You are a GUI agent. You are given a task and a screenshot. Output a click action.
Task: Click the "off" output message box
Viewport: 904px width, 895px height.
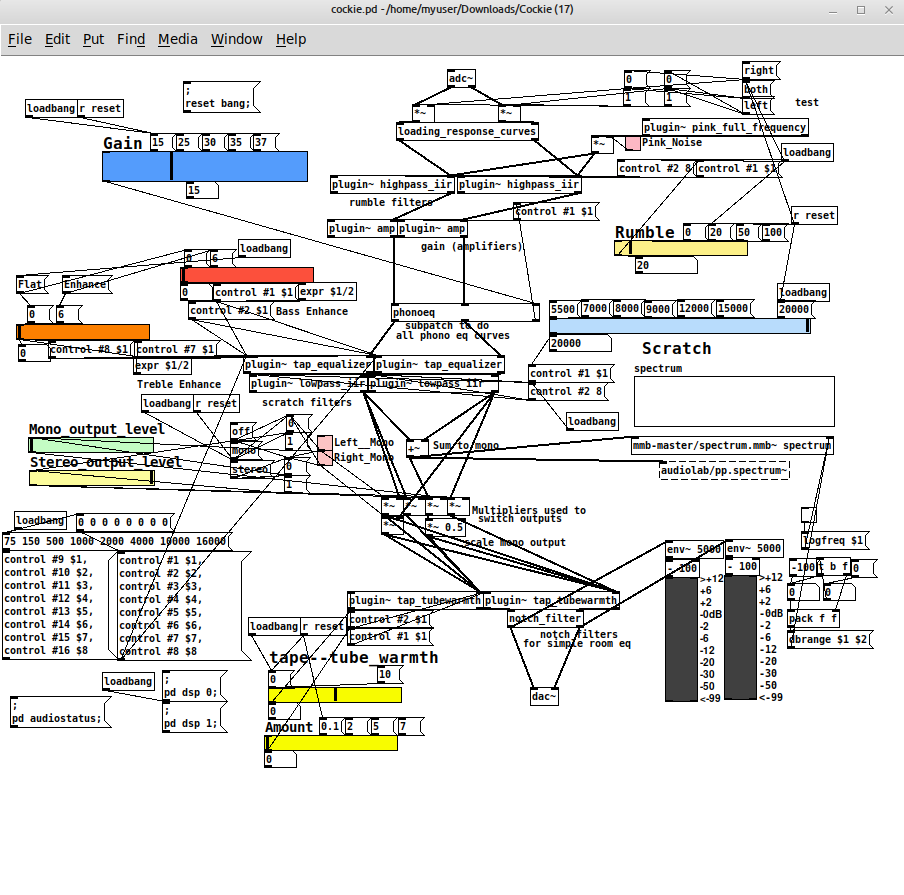point(243,431)
